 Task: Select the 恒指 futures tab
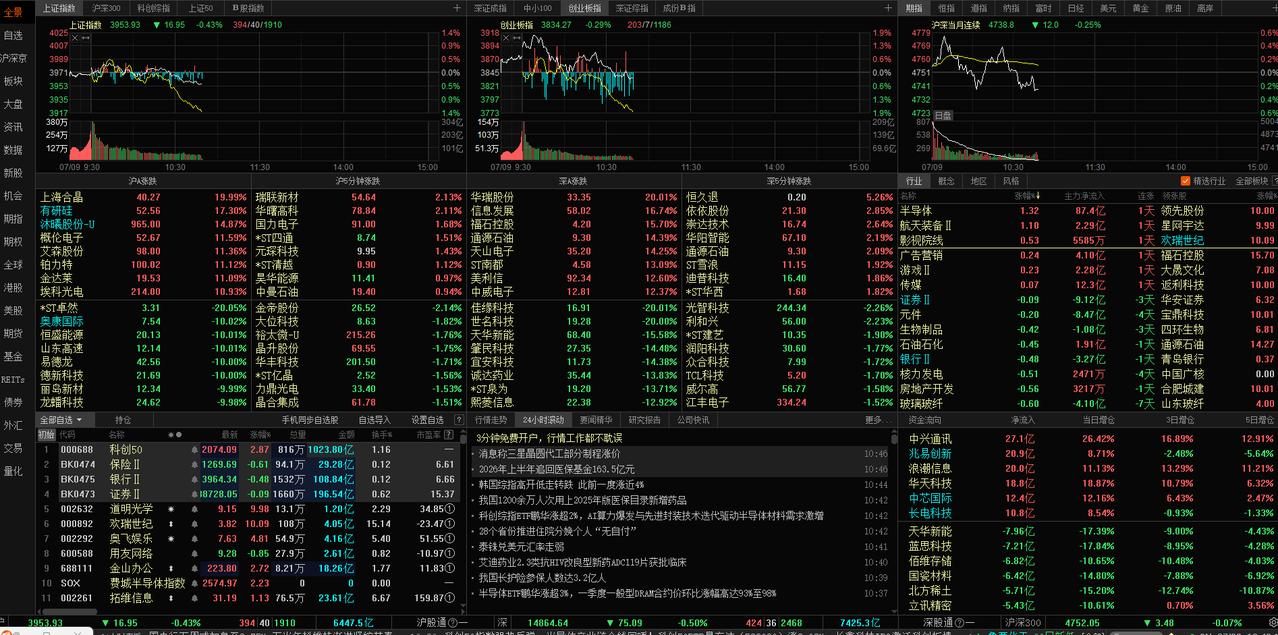pos(946,7)
